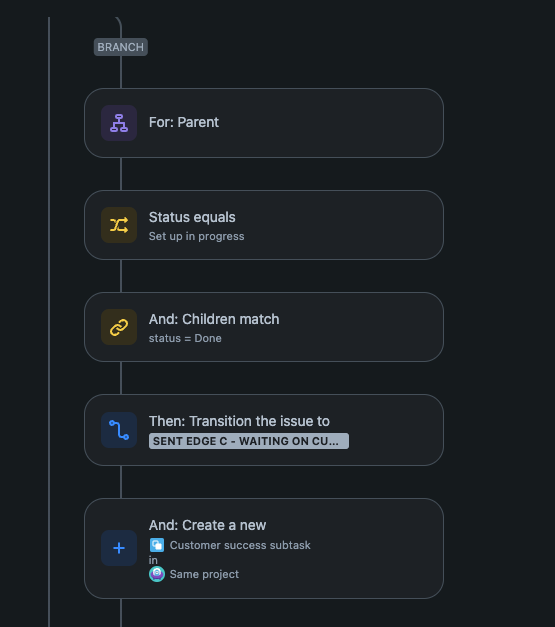Open the Children match condition card
The height and width of the screenshot is (627, 555).
point(264,327)
